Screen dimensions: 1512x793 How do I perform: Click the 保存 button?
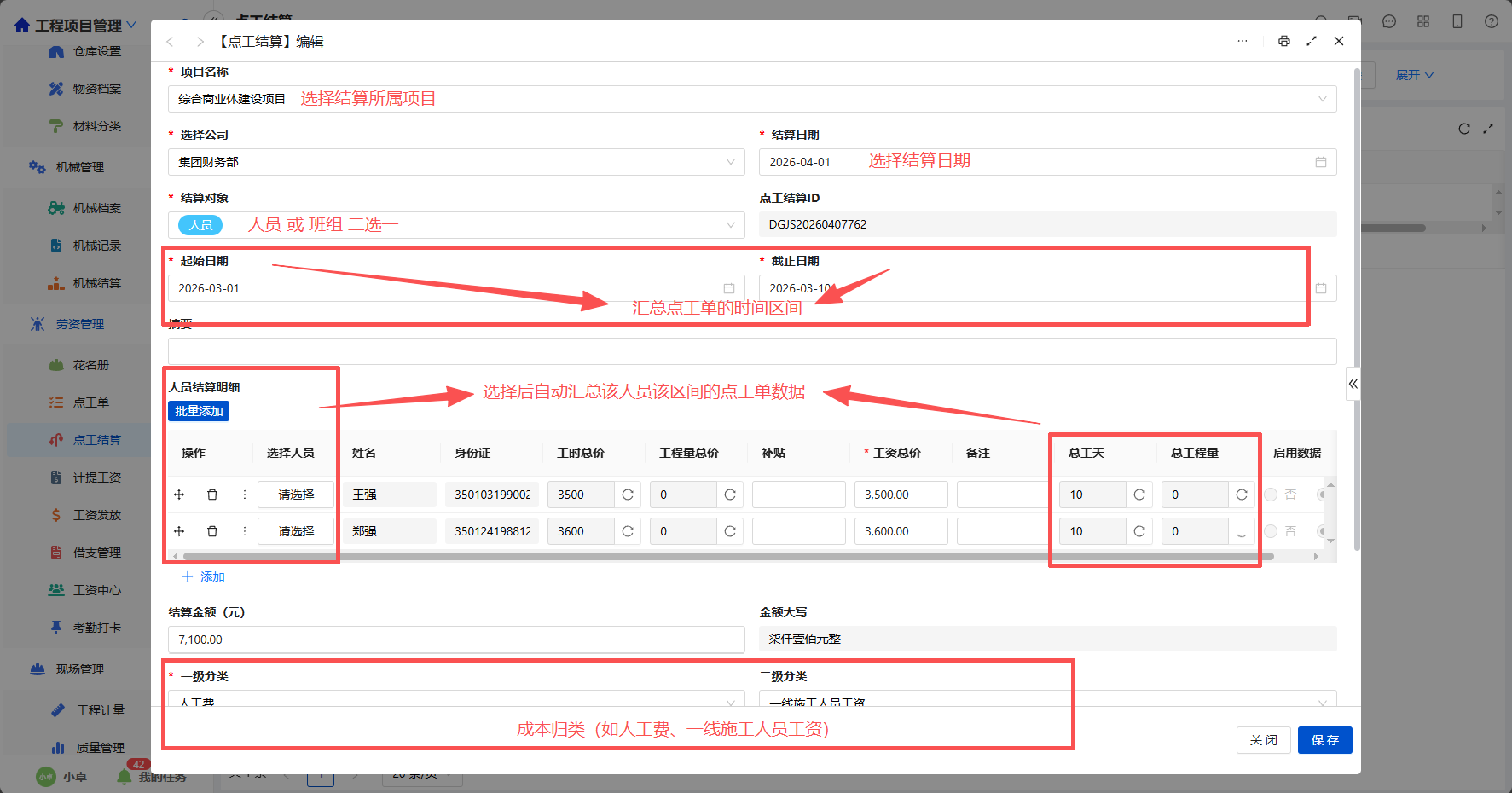(x=1324, y=740)
